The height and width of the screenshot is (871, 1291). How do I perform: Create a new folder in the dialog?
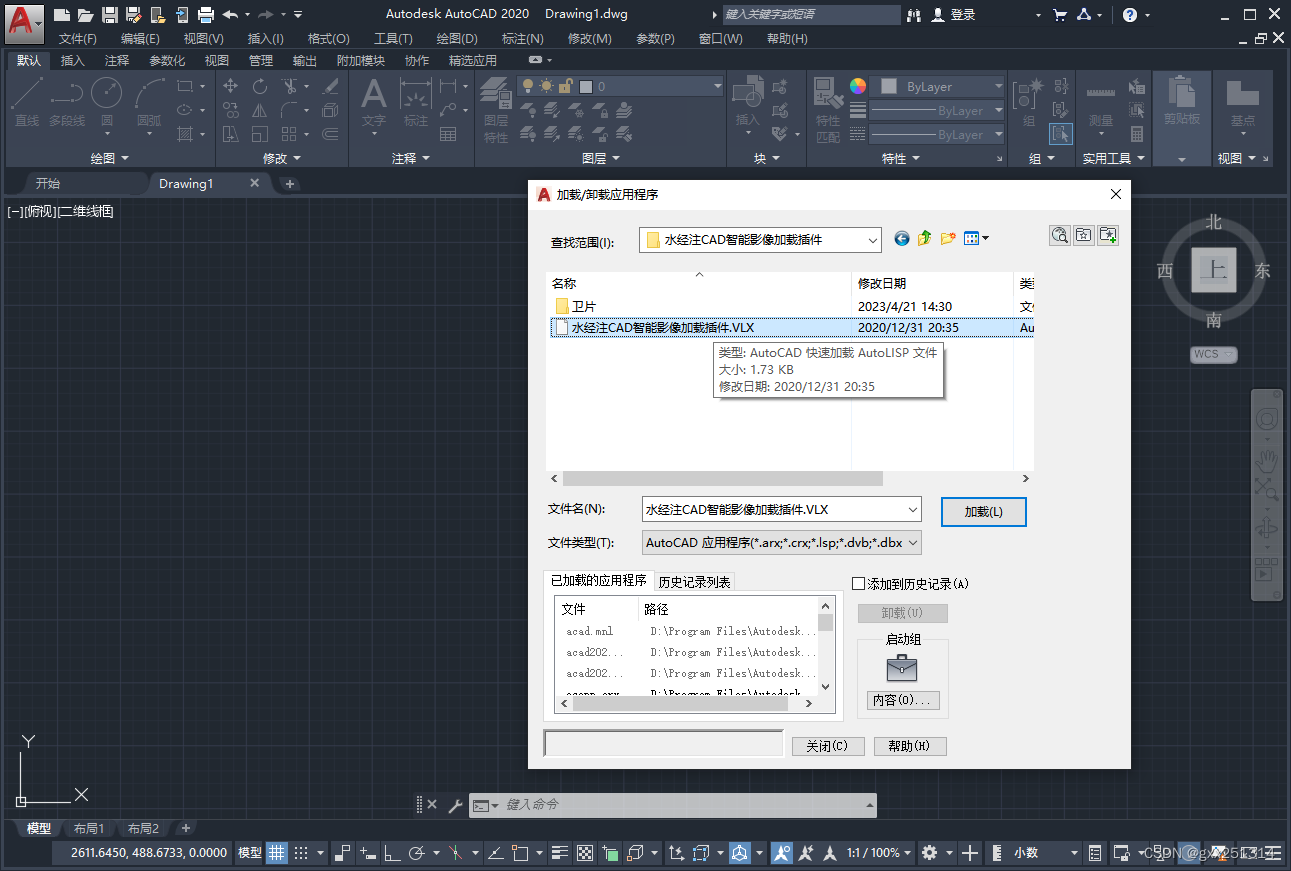947,238
